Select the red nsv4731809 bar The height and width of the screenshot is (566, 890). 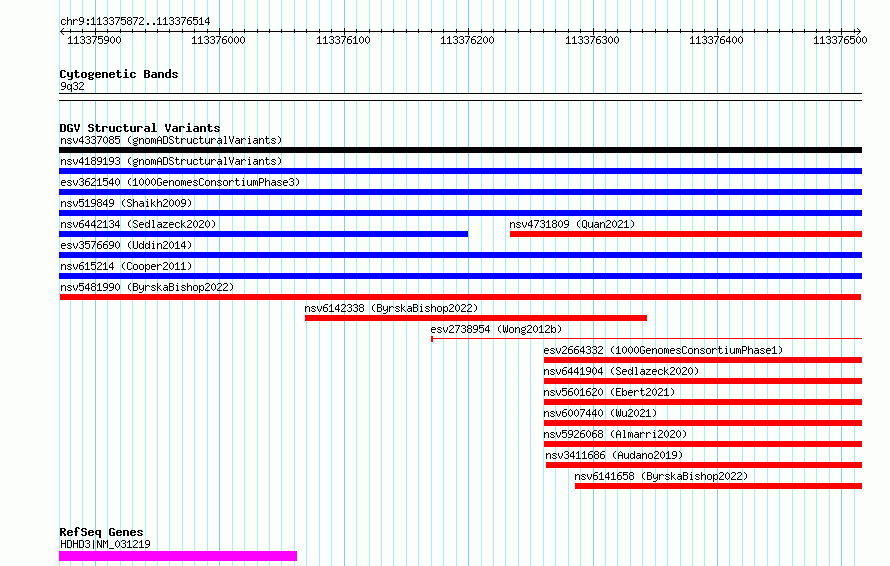tap(686, 234)
